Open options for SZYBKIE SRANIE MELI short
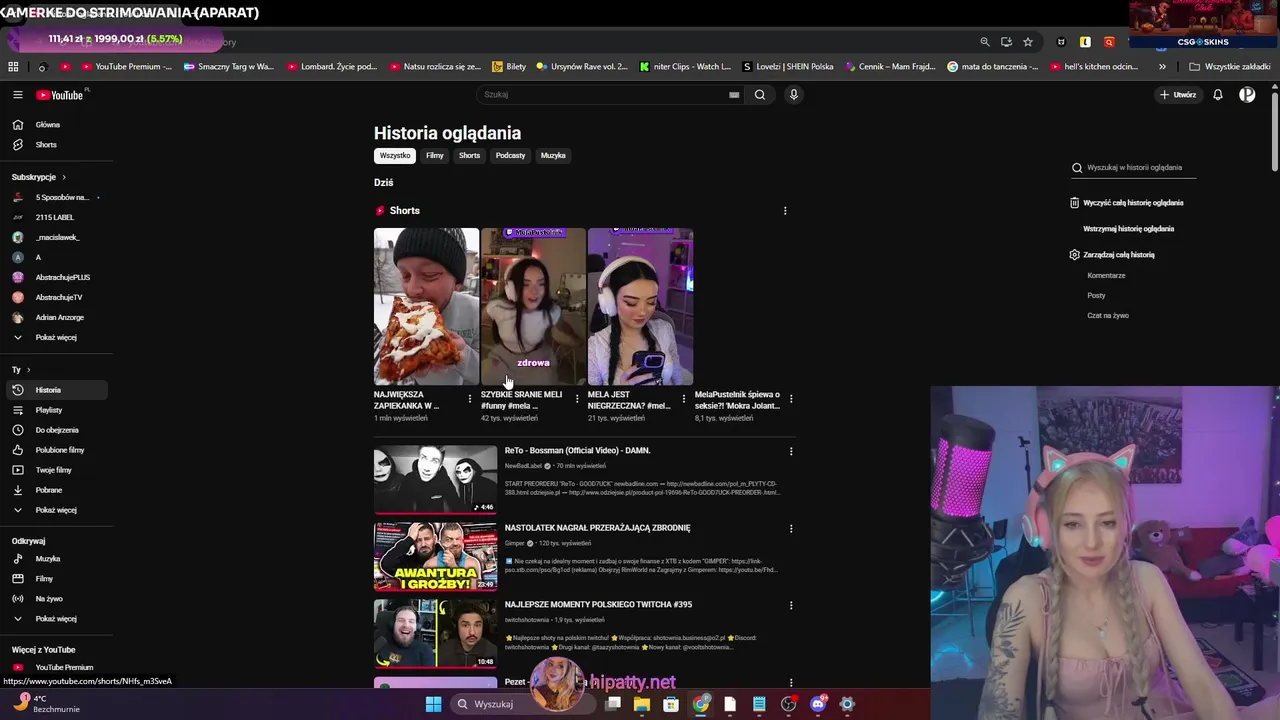Viewport: 1280px width, 720px height. (x=577, y=399)
